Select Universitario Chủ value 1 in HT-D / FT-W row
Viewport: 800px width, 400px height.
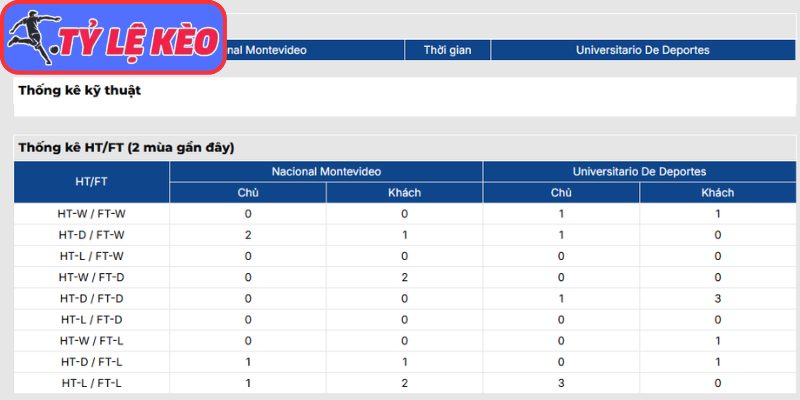561,235
